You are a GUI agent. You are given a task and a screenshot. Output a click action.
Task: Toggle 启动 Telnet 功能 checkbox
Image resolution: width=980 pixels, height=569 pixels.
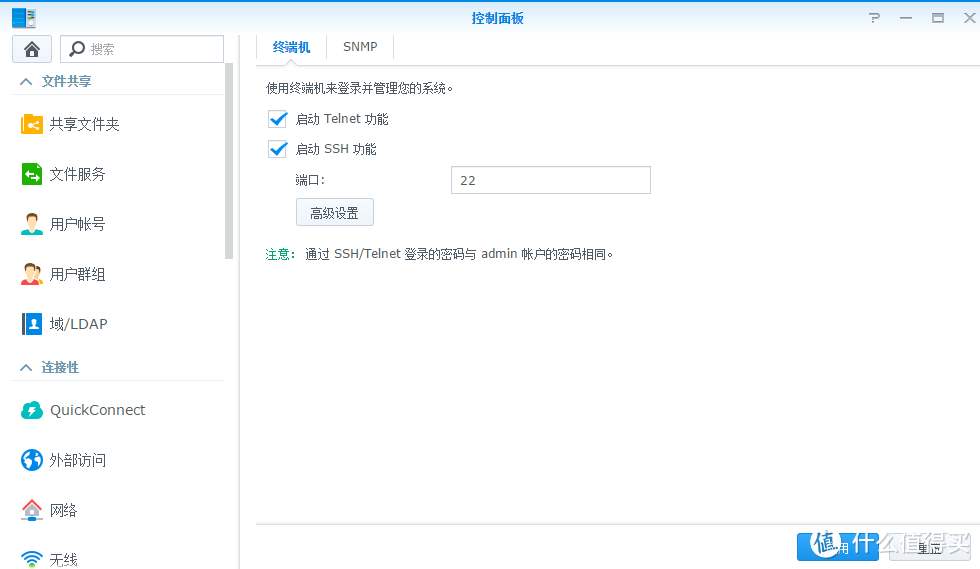pos(278,119)
